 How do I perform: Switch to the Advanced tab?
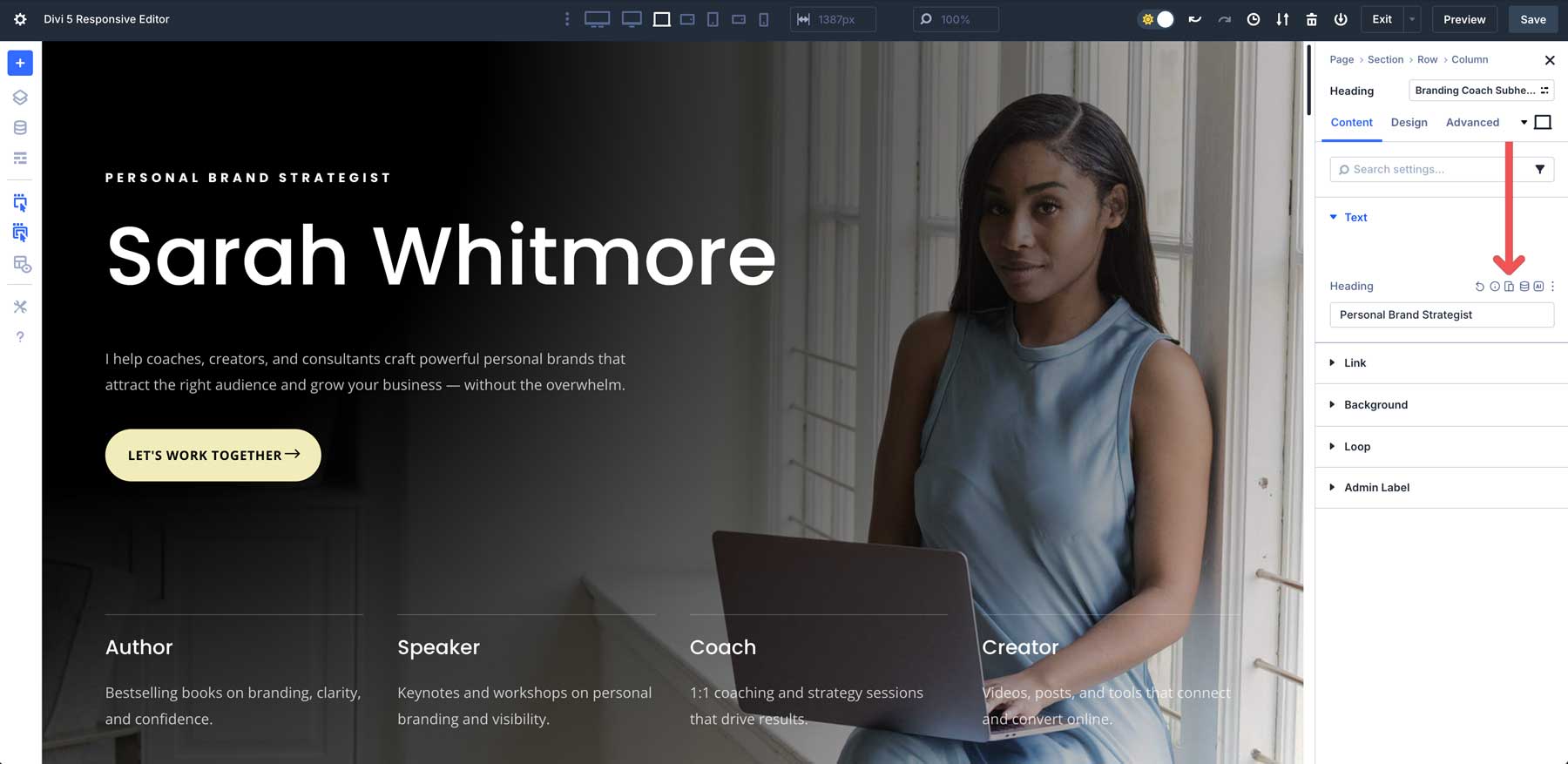tap(1472, 123)
